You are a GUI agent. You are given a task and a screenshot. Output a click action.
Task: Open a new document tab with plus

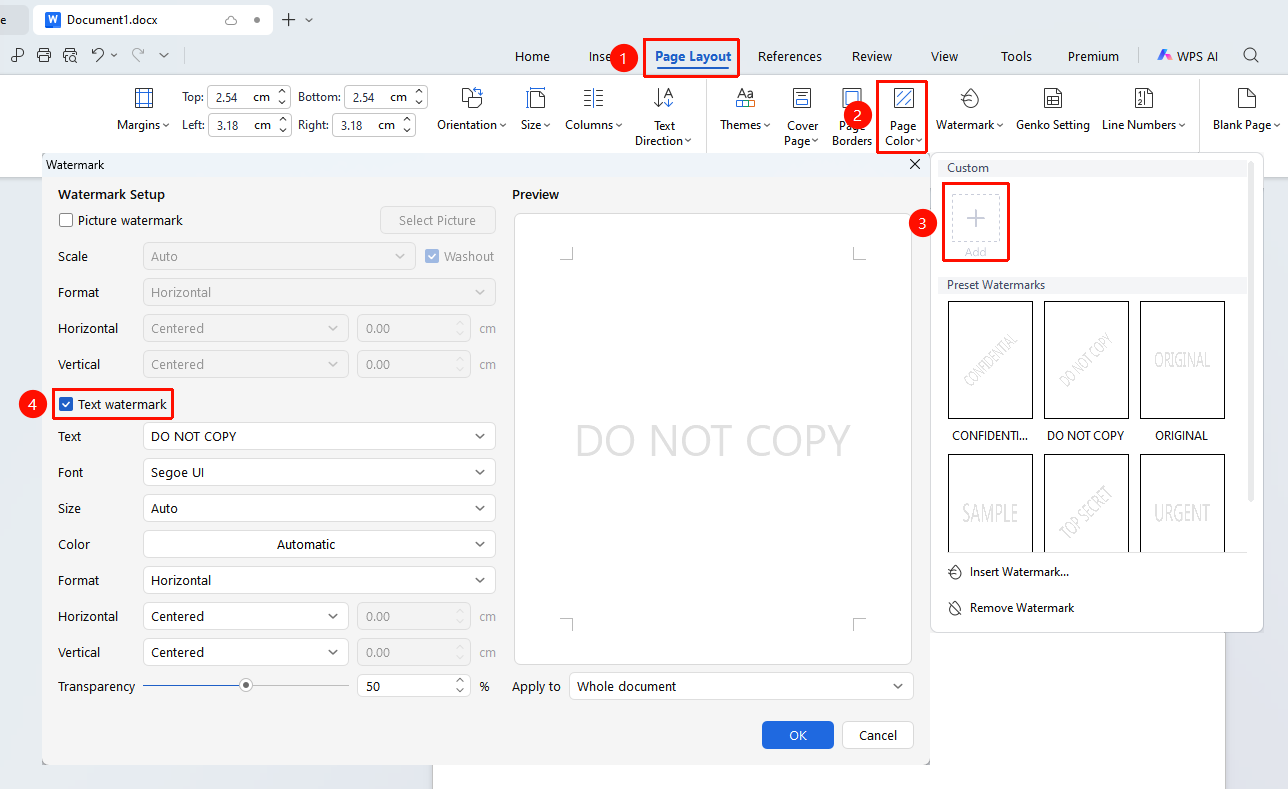click(289, 19)
